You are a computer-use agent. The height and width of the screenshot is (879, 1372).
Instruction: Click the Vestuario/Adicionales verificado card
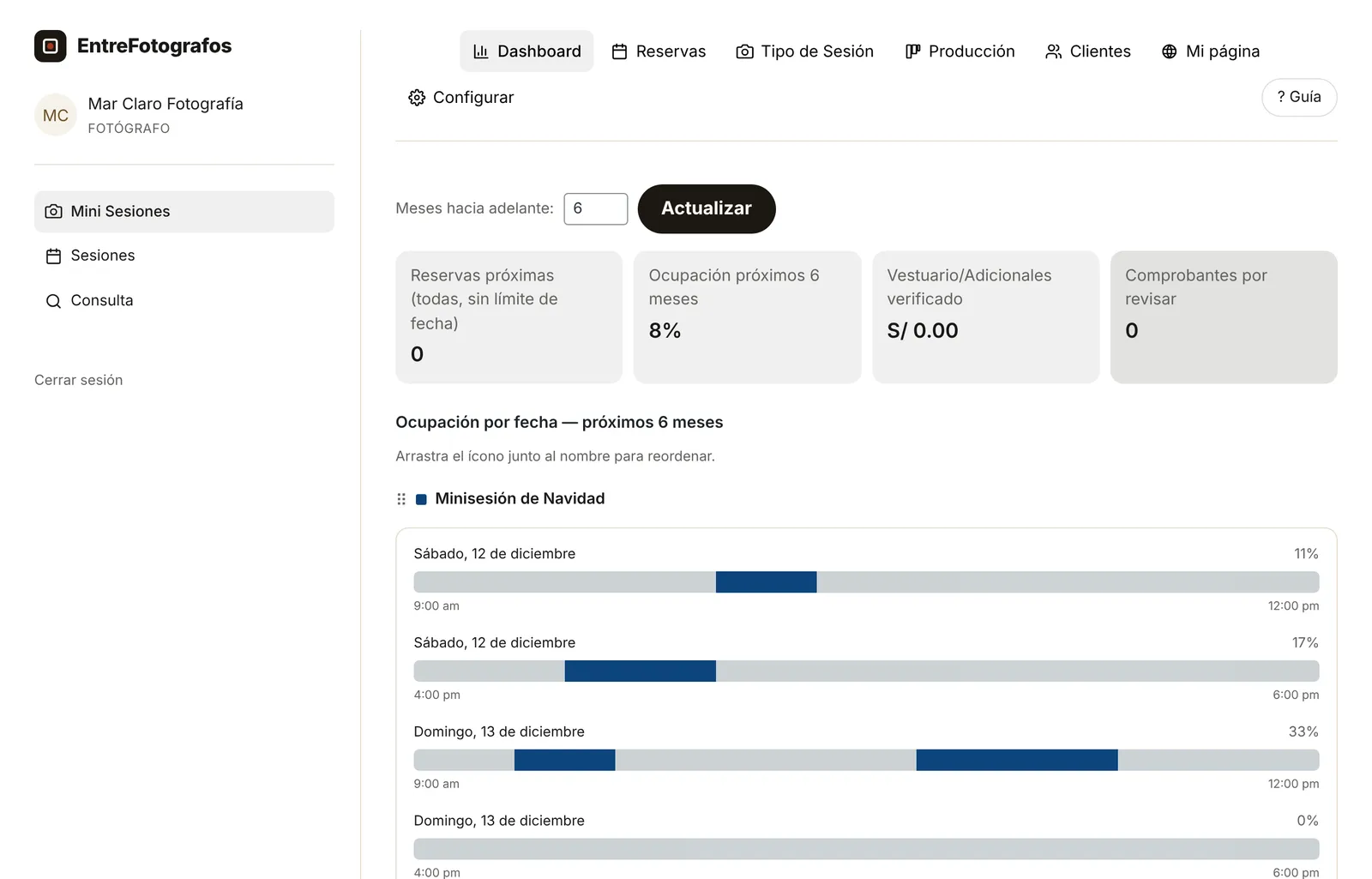(986, 317)
